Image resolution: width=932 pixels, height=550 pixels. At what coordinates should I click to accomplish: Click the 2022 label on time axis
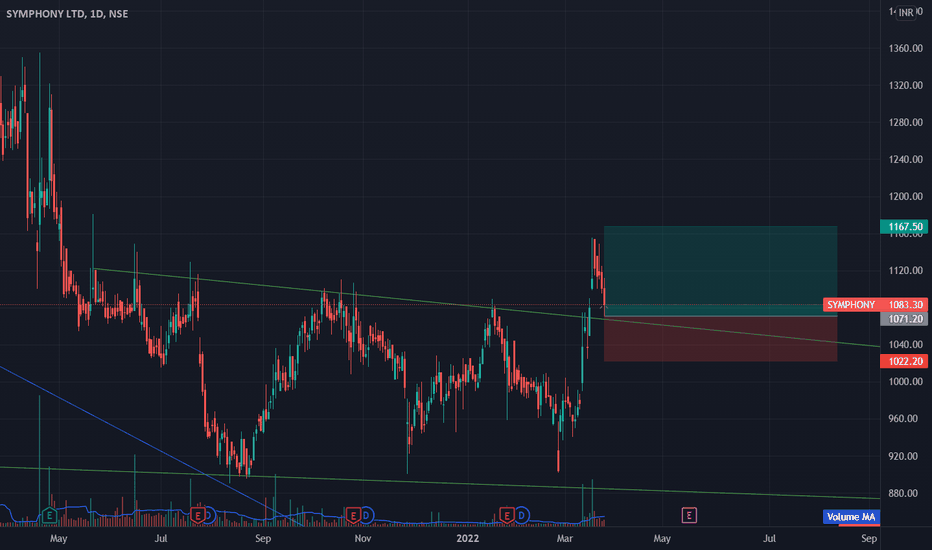(x=467, y=539)
